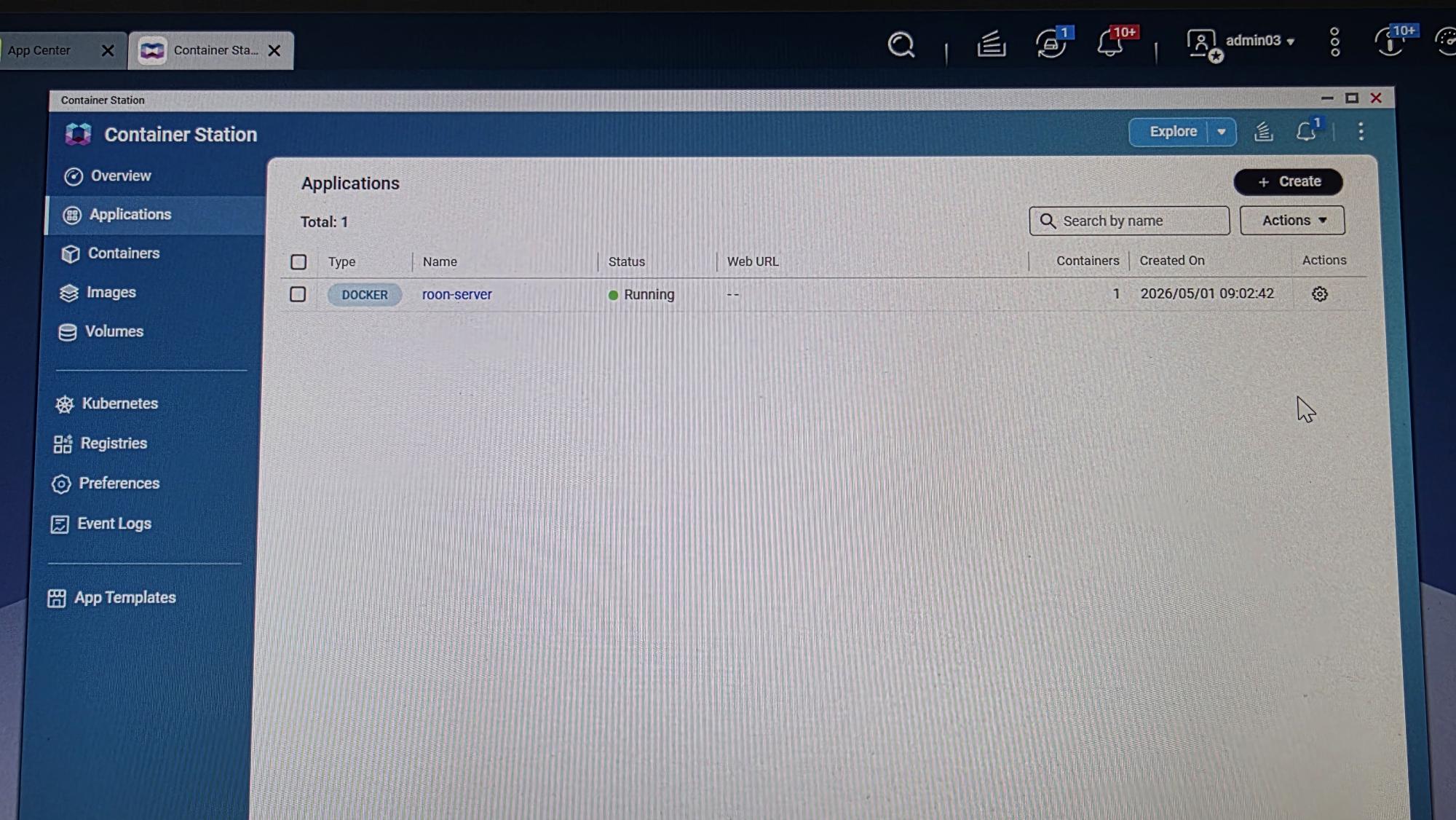Expand the Explore button dropdown arrow

(1222, 133)
